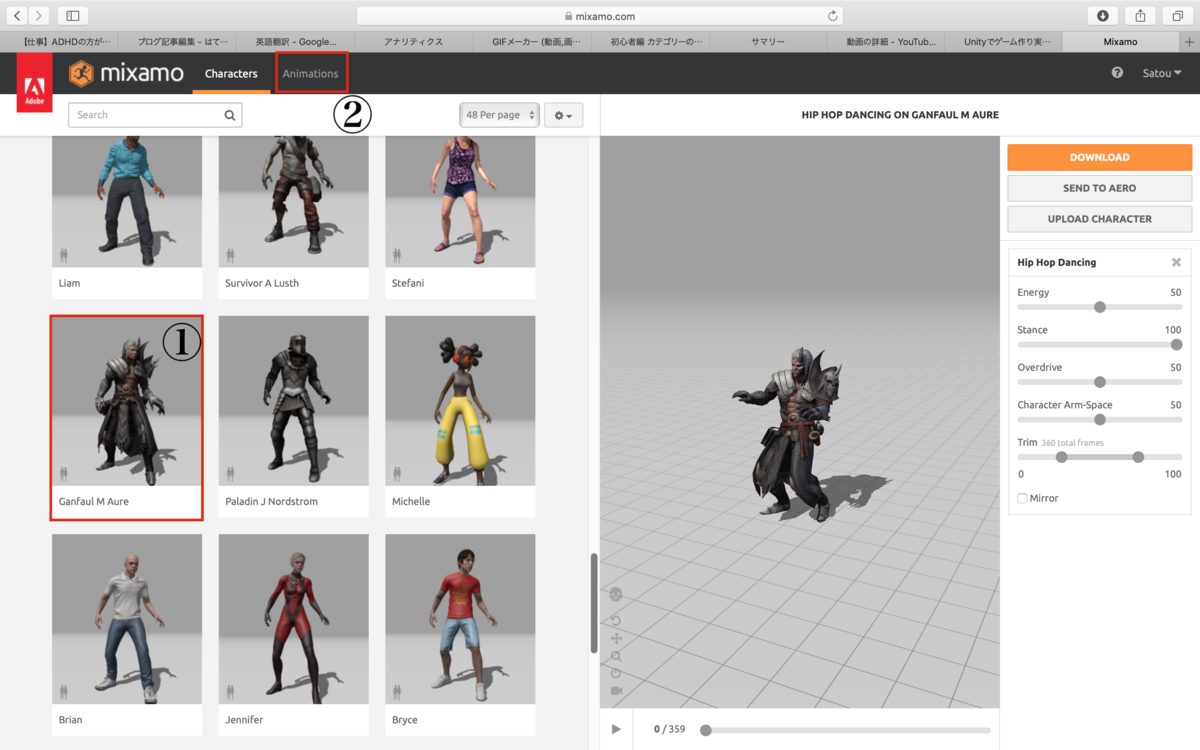Toggle skeleton view skull icon
This screenshot has height=750, width=1200.
click(x=616, y=594)
